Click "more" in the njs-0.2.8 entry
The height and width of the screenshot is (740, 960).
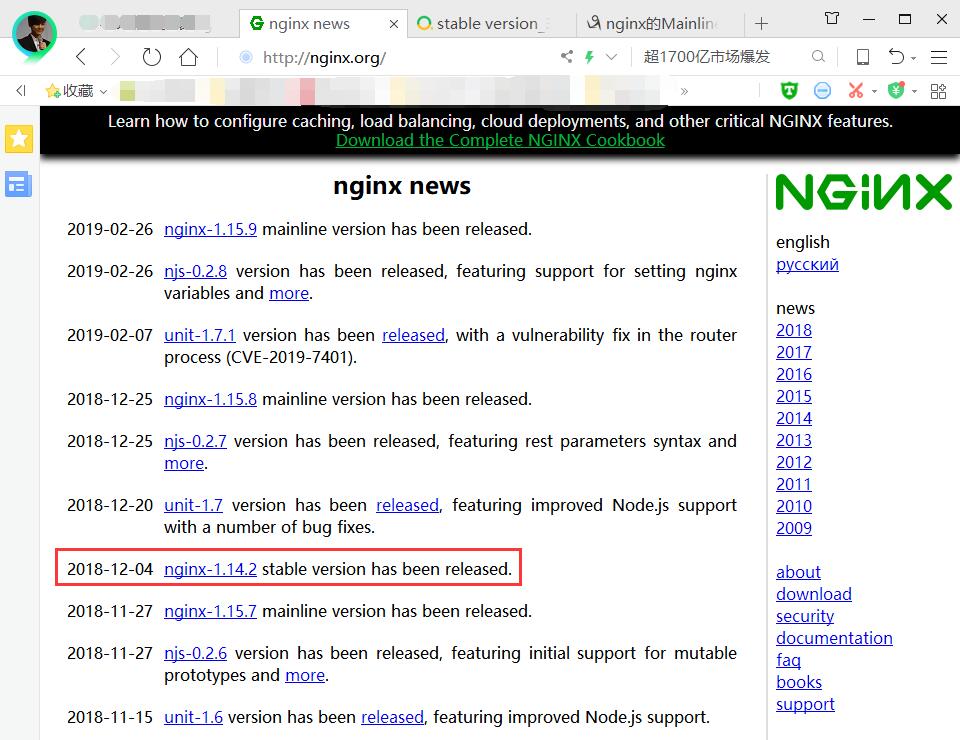point(289,294)
